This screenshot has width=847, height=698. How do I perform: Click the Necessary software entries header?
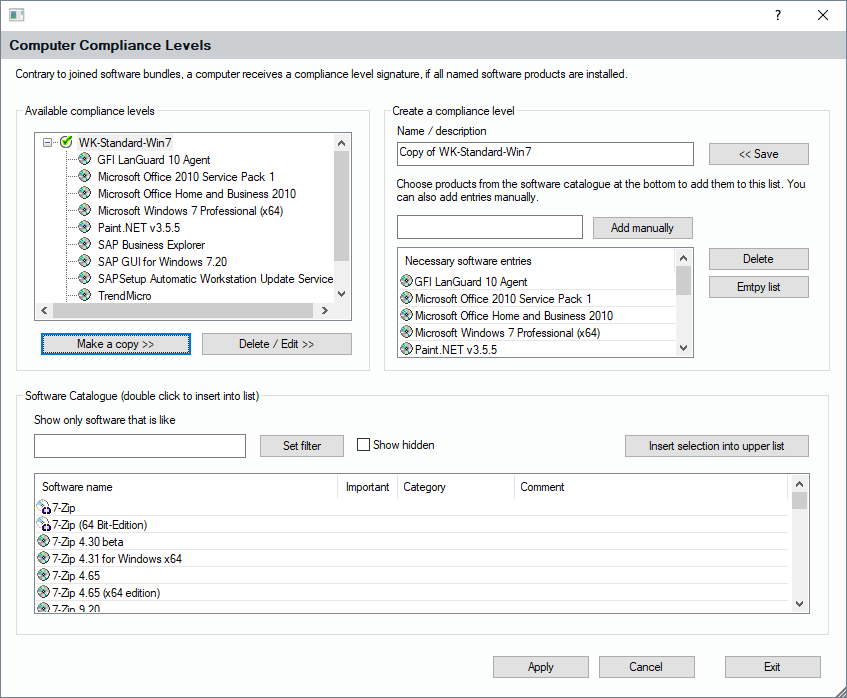536,261
